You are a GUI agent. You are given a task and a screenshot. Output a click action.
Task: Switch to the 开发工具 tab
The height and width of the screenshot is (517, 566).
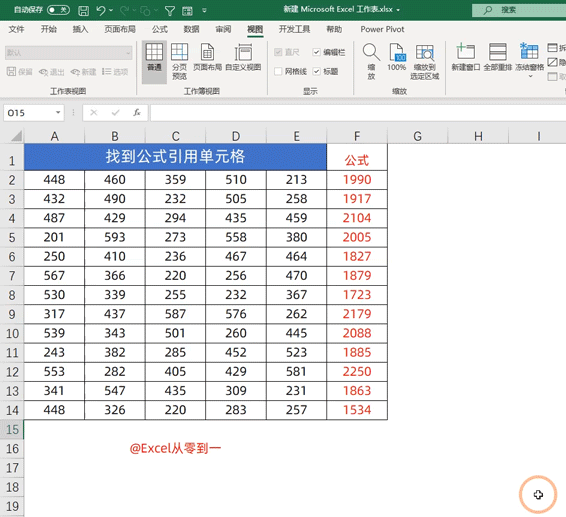[x=294, y=29]
